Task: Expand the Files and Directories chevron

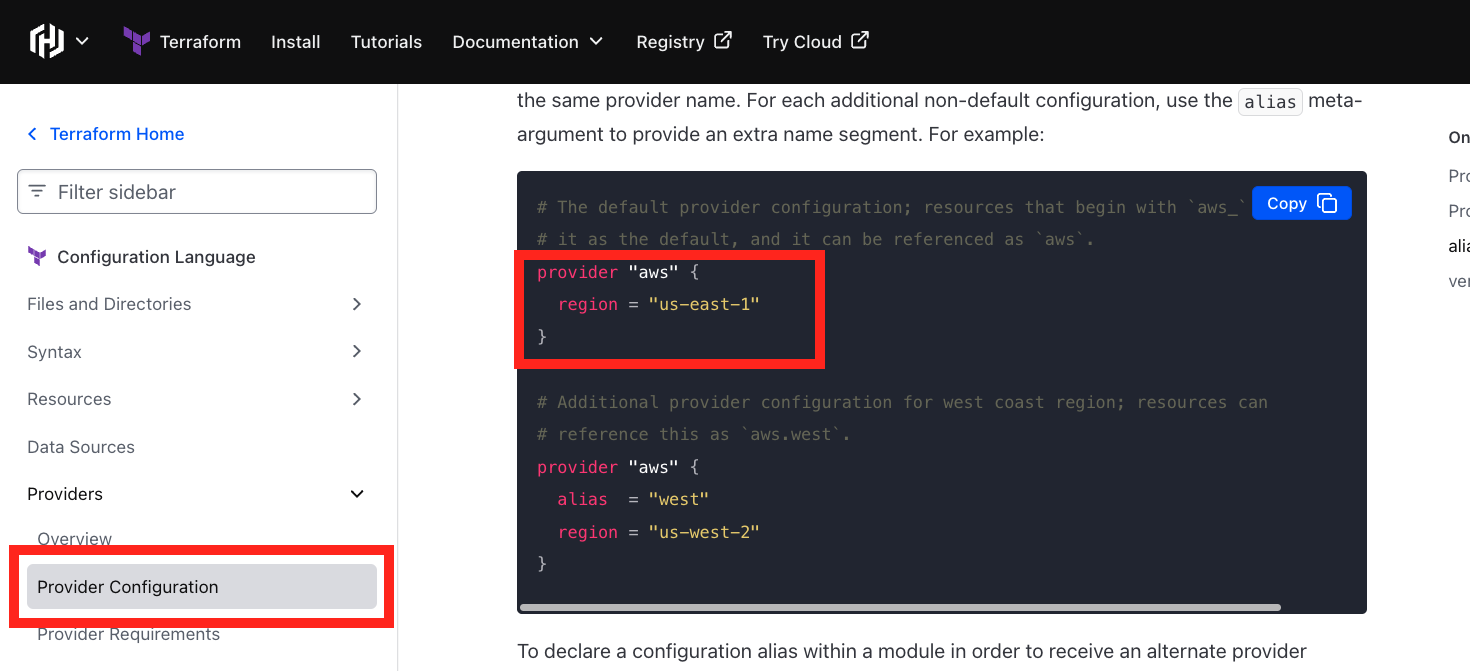Action: coord(357,304)
